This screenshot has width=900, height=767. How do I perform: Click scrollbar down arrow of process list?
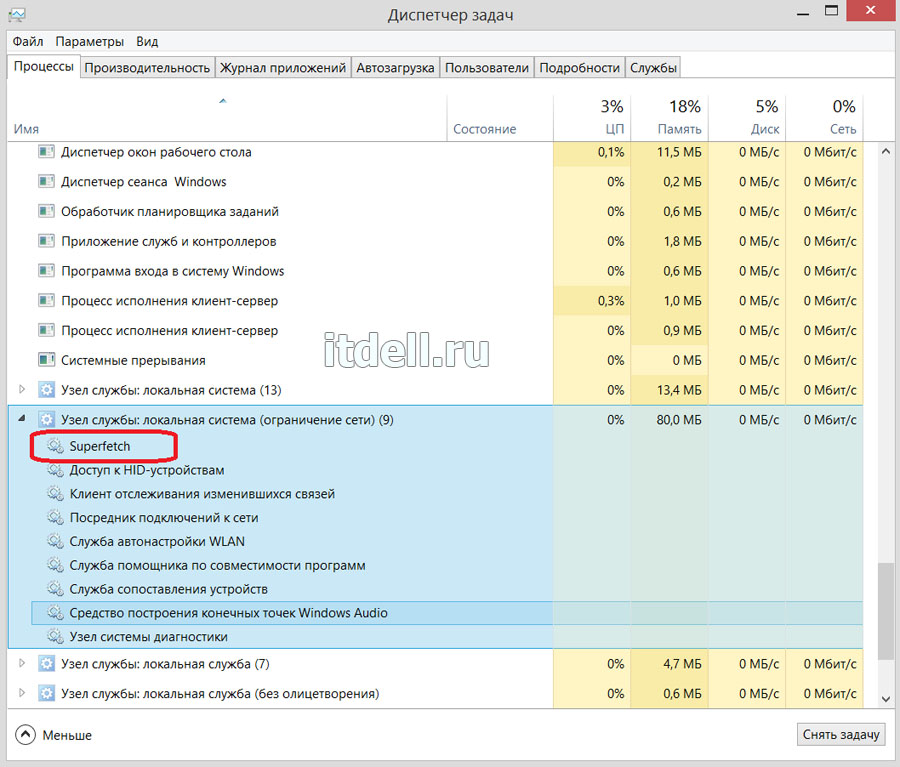click(x=885, y=699)
